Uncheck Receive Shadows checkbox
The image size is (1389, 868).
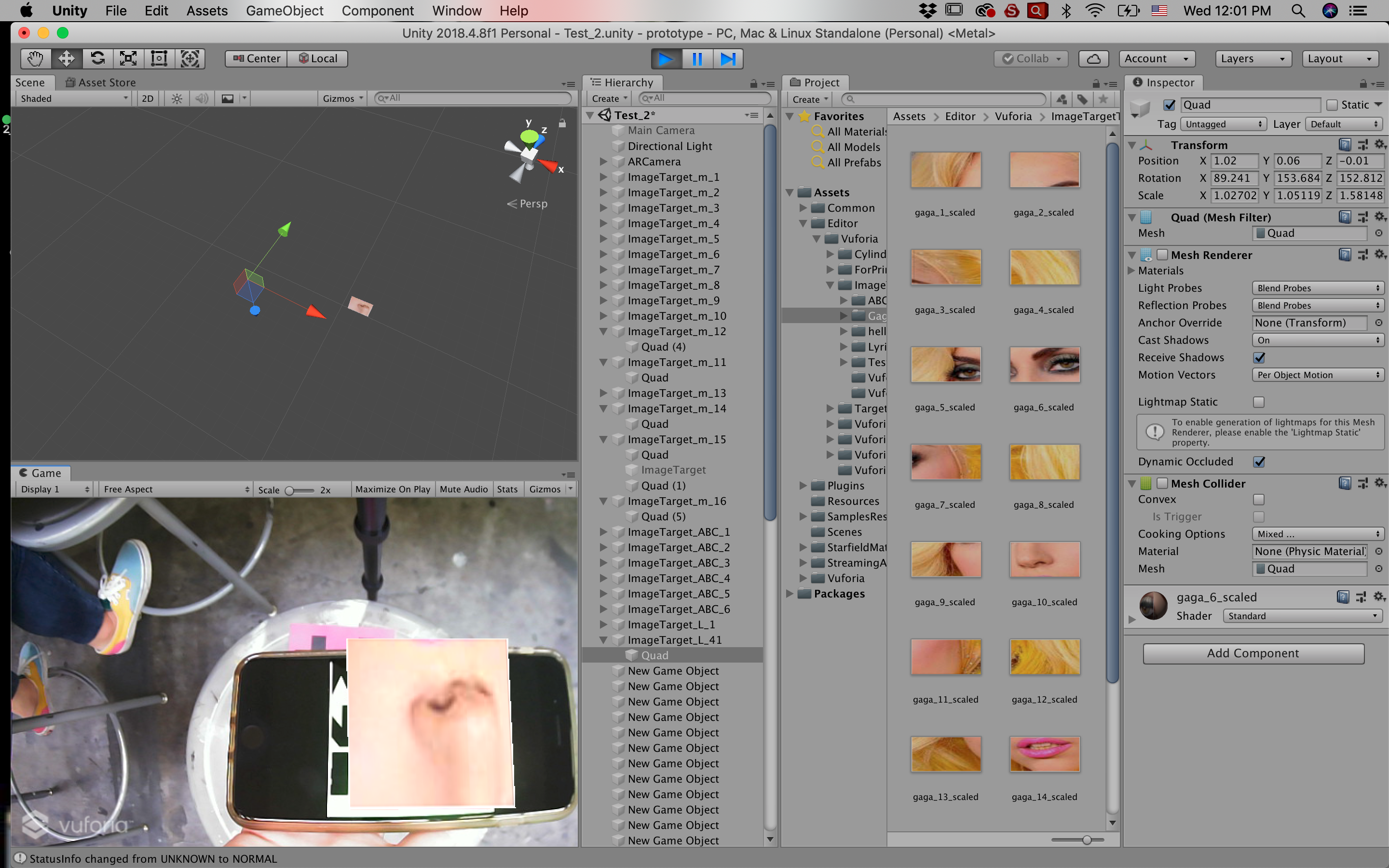tap(1259, 358)
